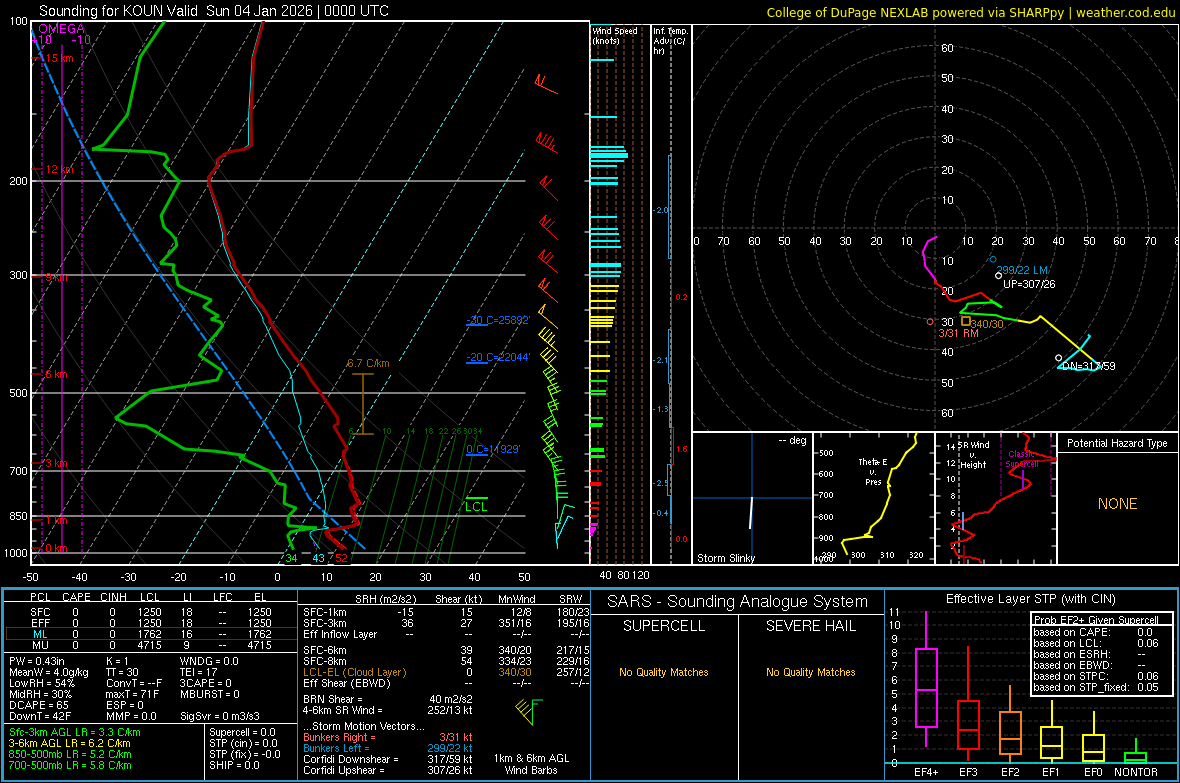The width and height of the screenshot is (1180, 783).
Task: Click the green surface dewpoint value '34'
Action: pyautogui.click(x=291, y=558)
